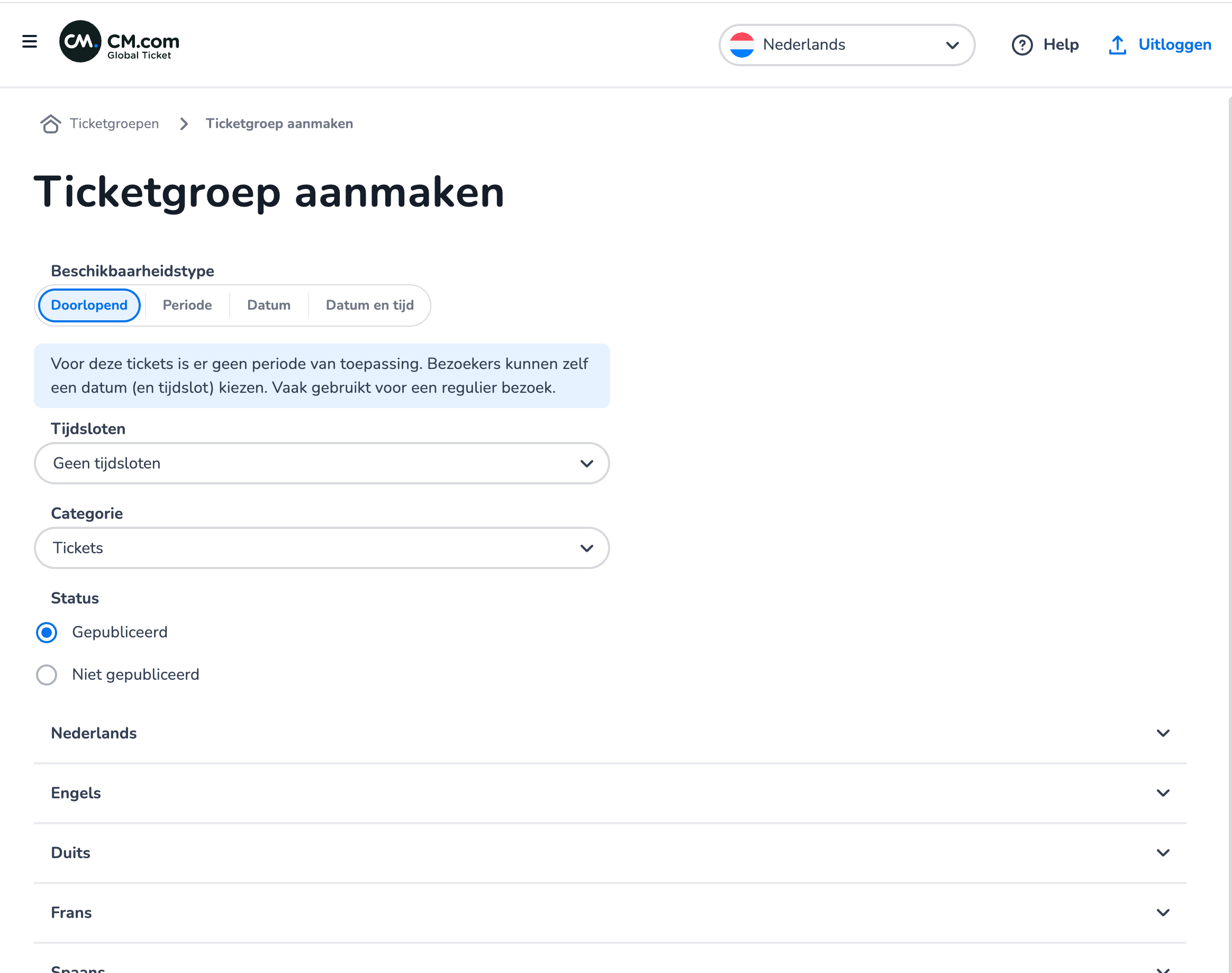Expand the Duits language section
1232x973 pixels.
click(610, 853)
